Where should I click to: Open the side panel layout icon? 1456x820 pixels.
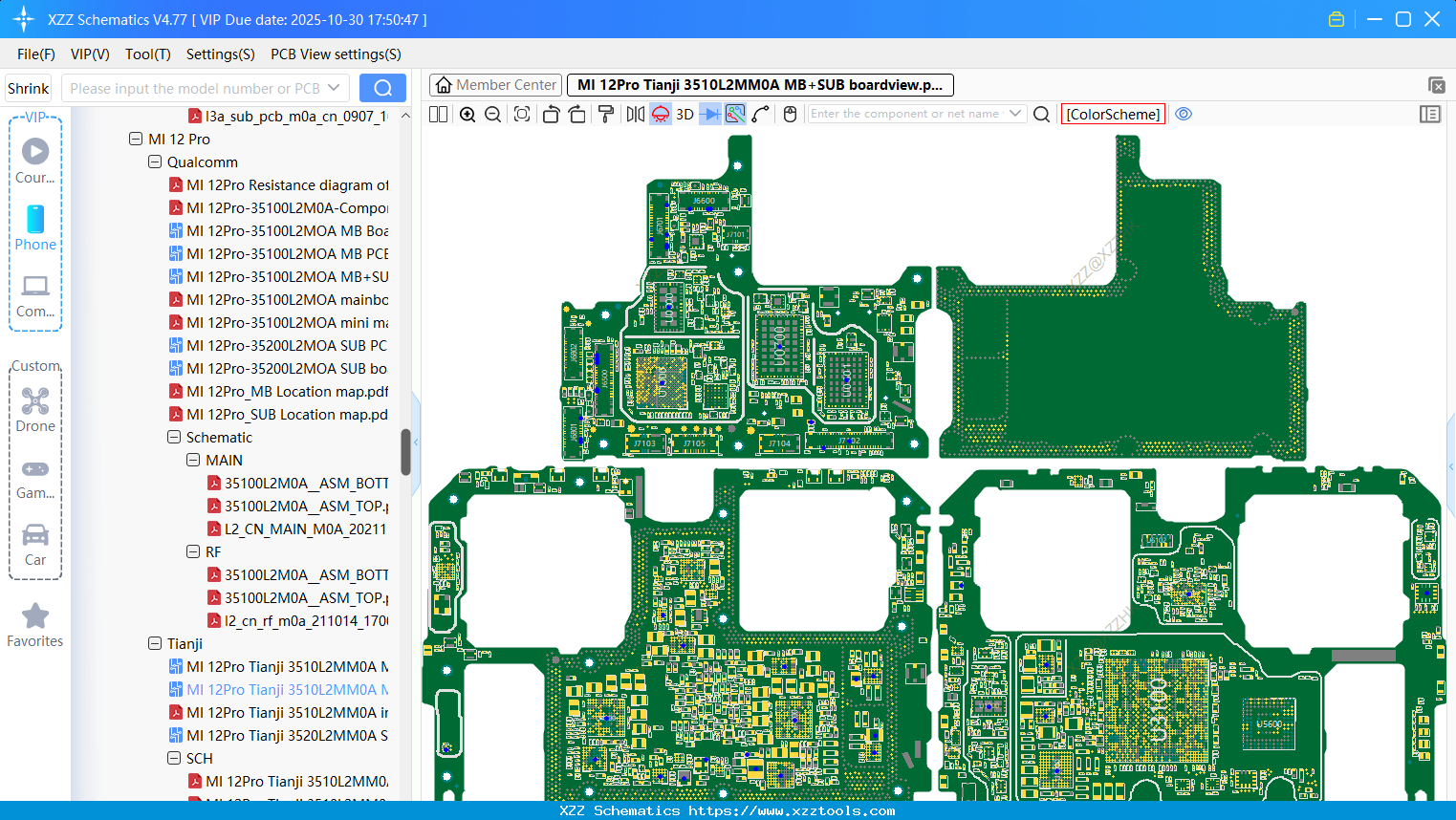[1430, 114]
